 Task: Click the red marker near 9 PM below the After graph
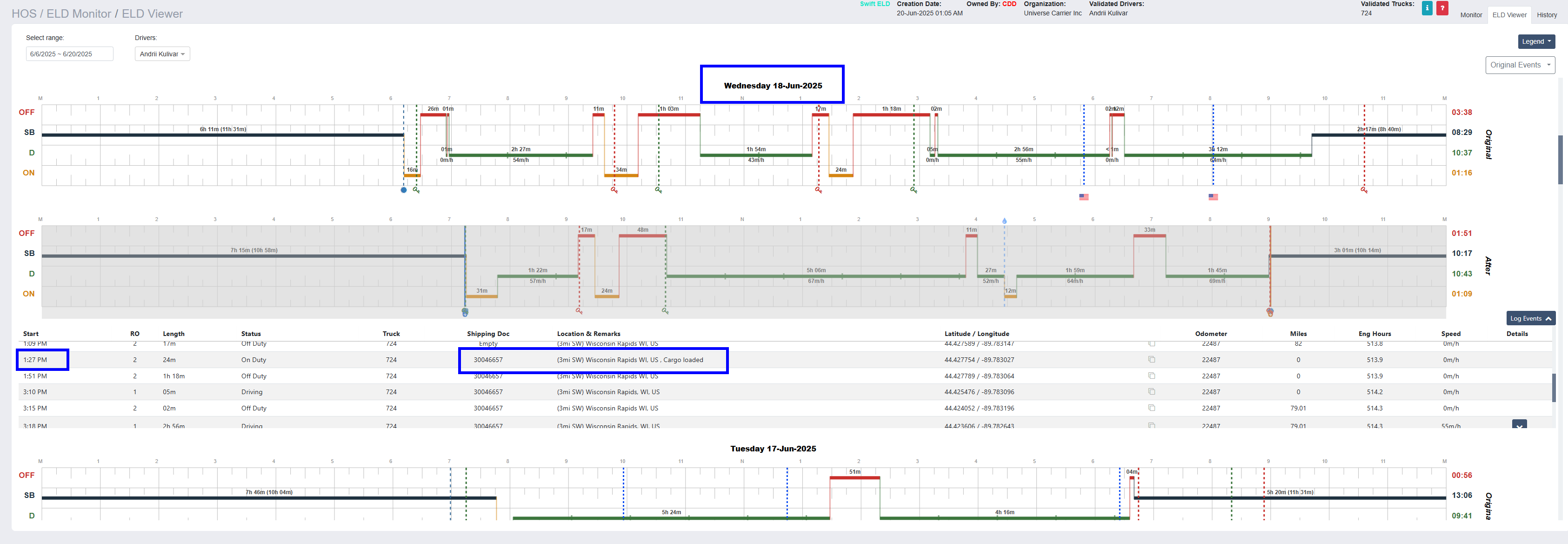pos(1270,312)
